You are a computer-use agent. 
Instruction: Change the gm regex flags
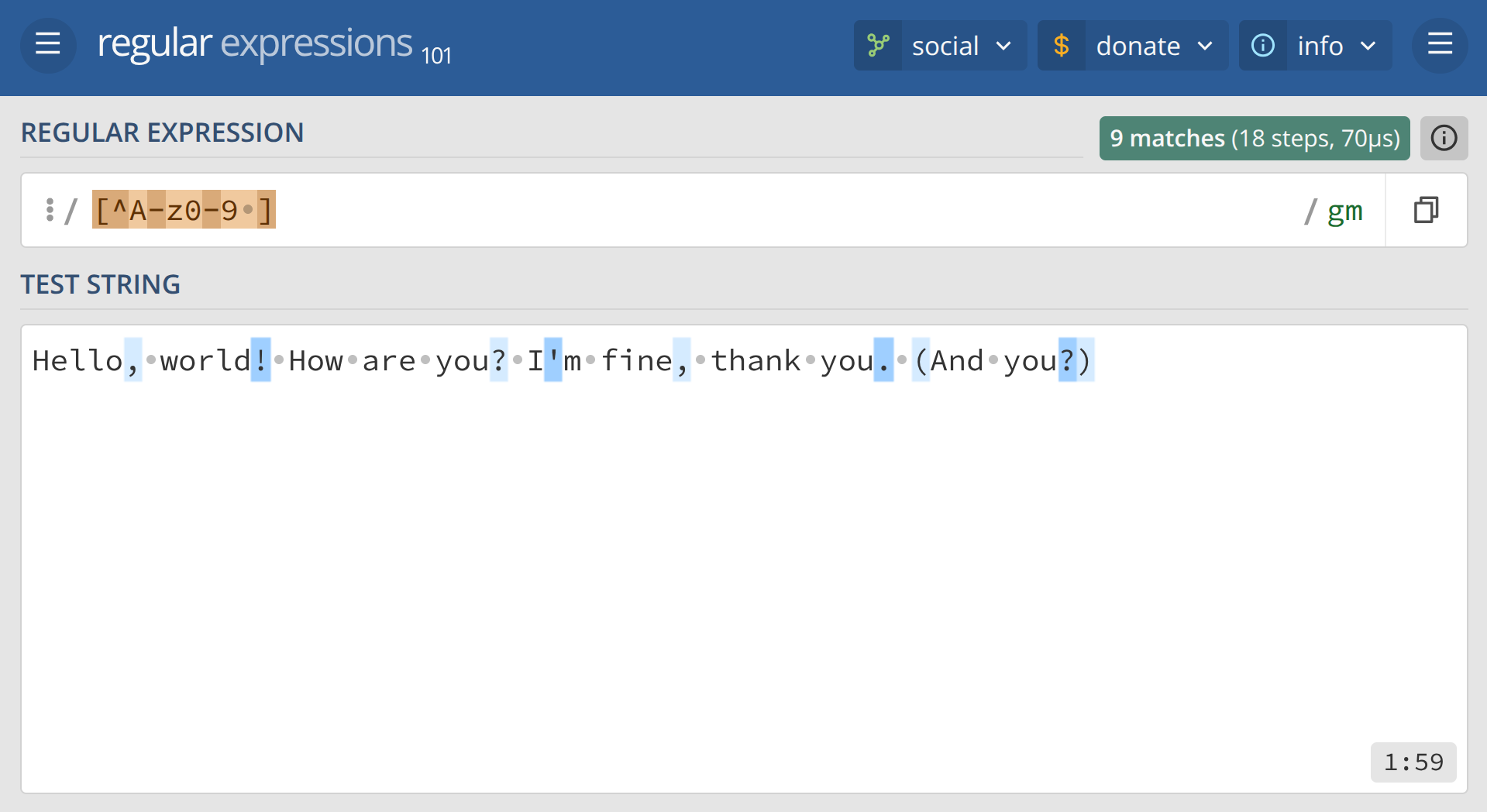pos(1344,211)
